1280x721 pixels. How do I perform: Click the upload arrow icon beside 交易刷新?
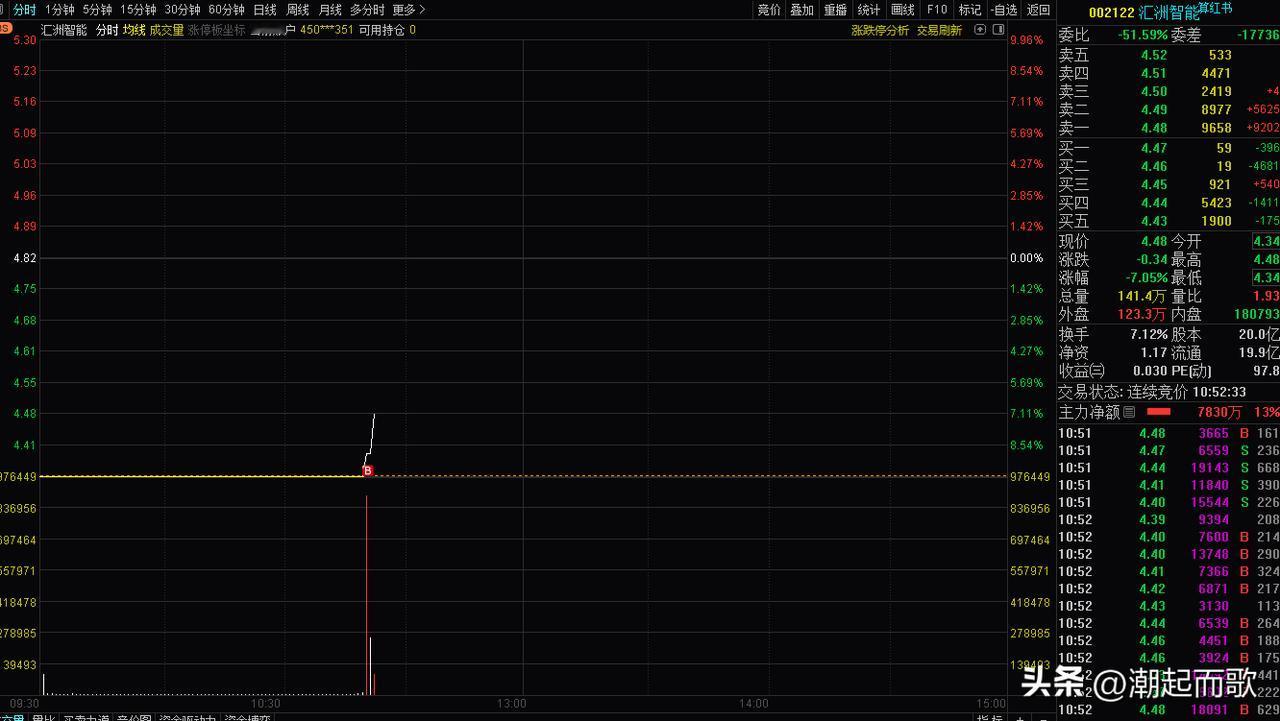pos(980,30)
